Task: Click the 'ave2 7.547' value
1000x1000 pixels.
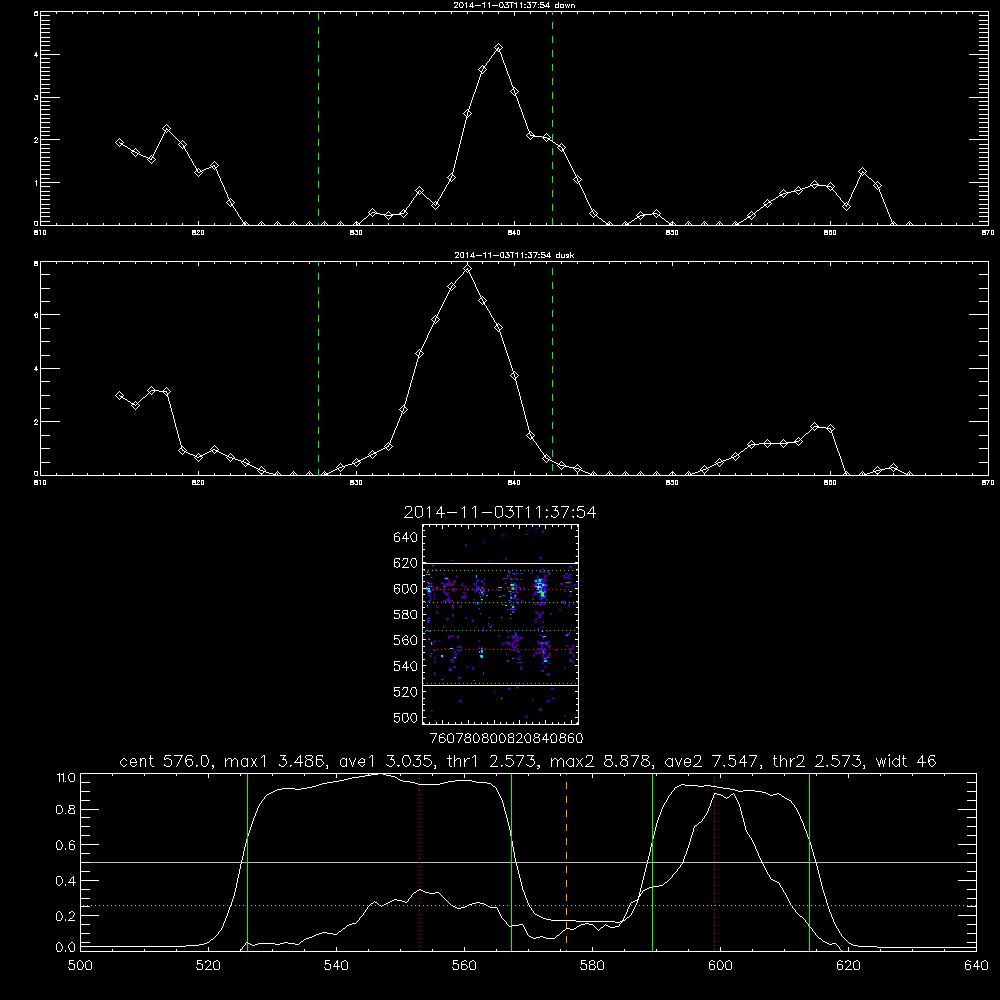Action: click(712, 761)
